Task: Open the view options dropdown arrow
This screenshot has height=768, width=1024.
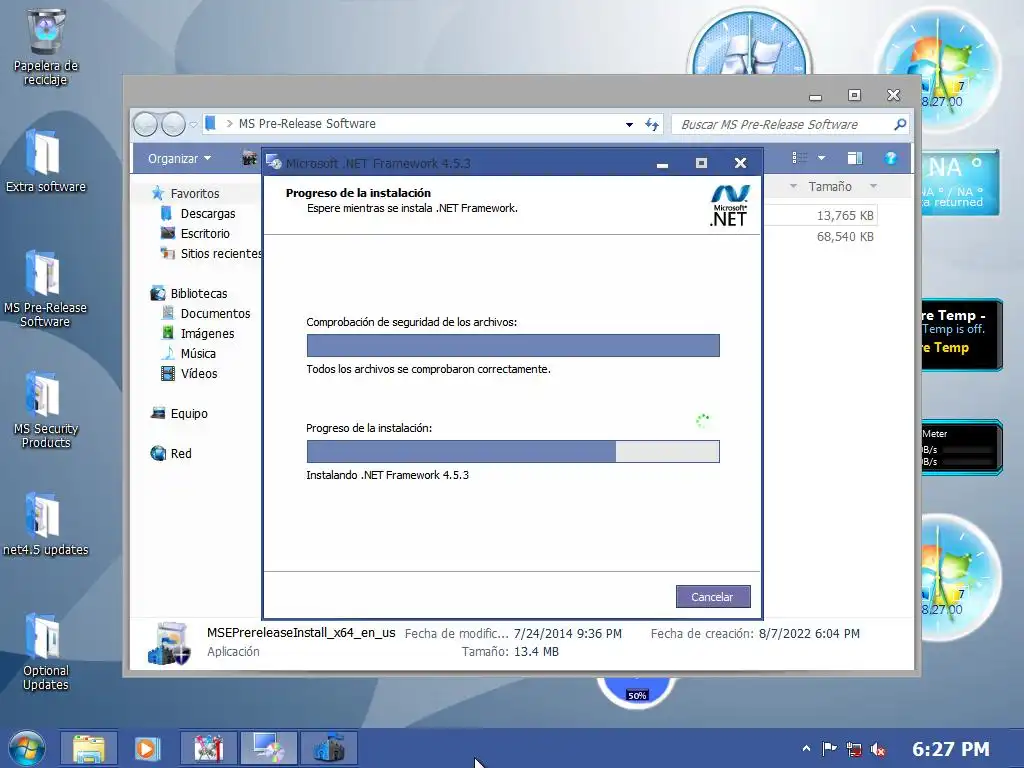Action: tap(822, 158)
